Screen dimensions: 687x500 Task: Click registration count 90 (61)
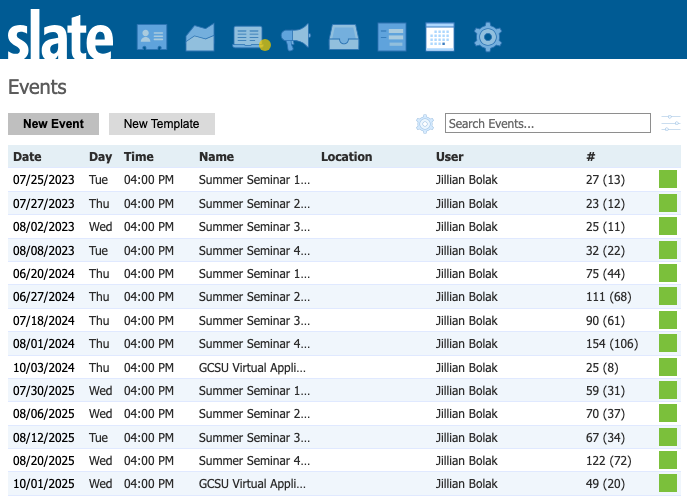606,321
